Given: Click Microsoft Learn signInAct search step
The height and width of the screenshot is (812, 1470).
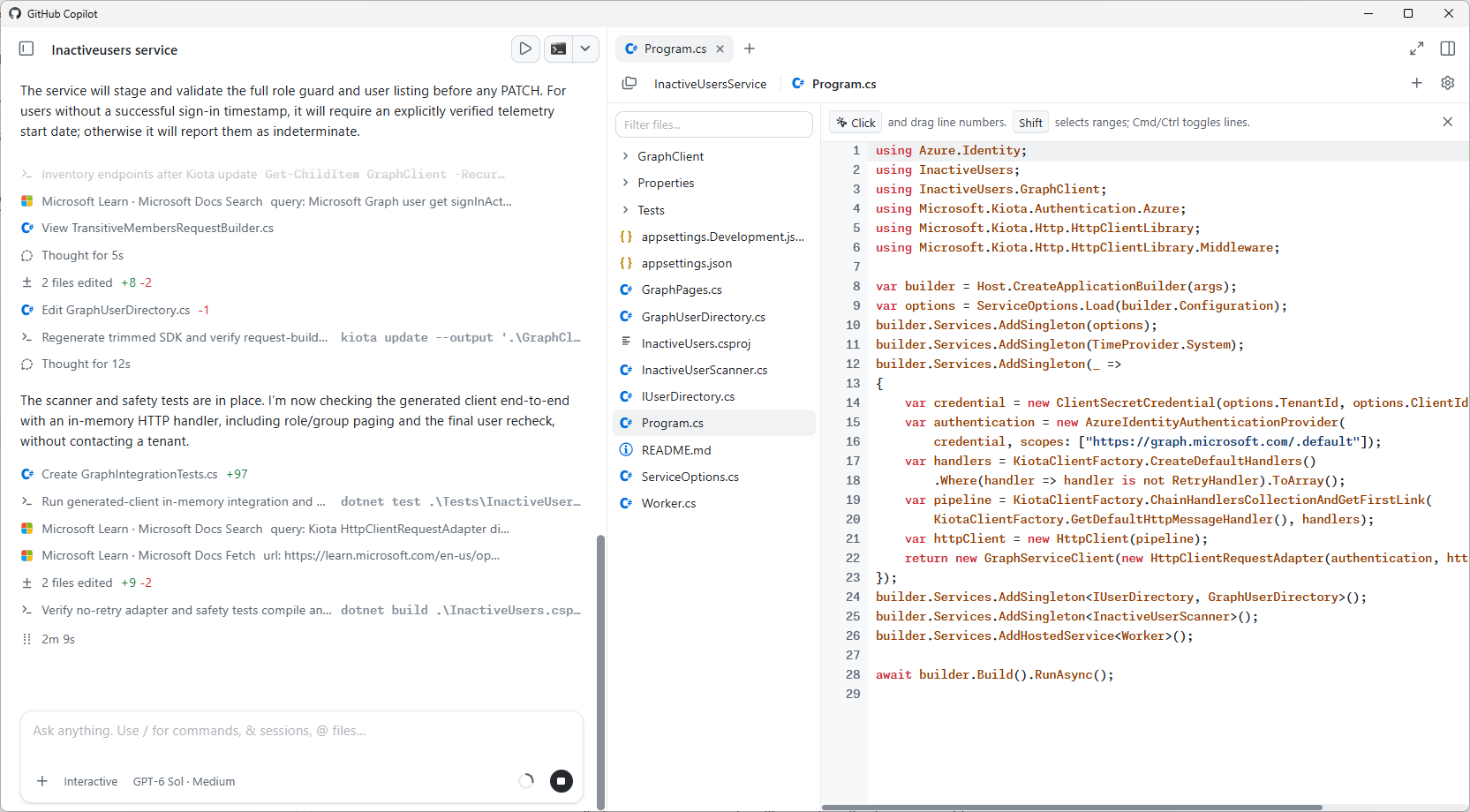Looking at the screenshot, I should coord(266,201).
